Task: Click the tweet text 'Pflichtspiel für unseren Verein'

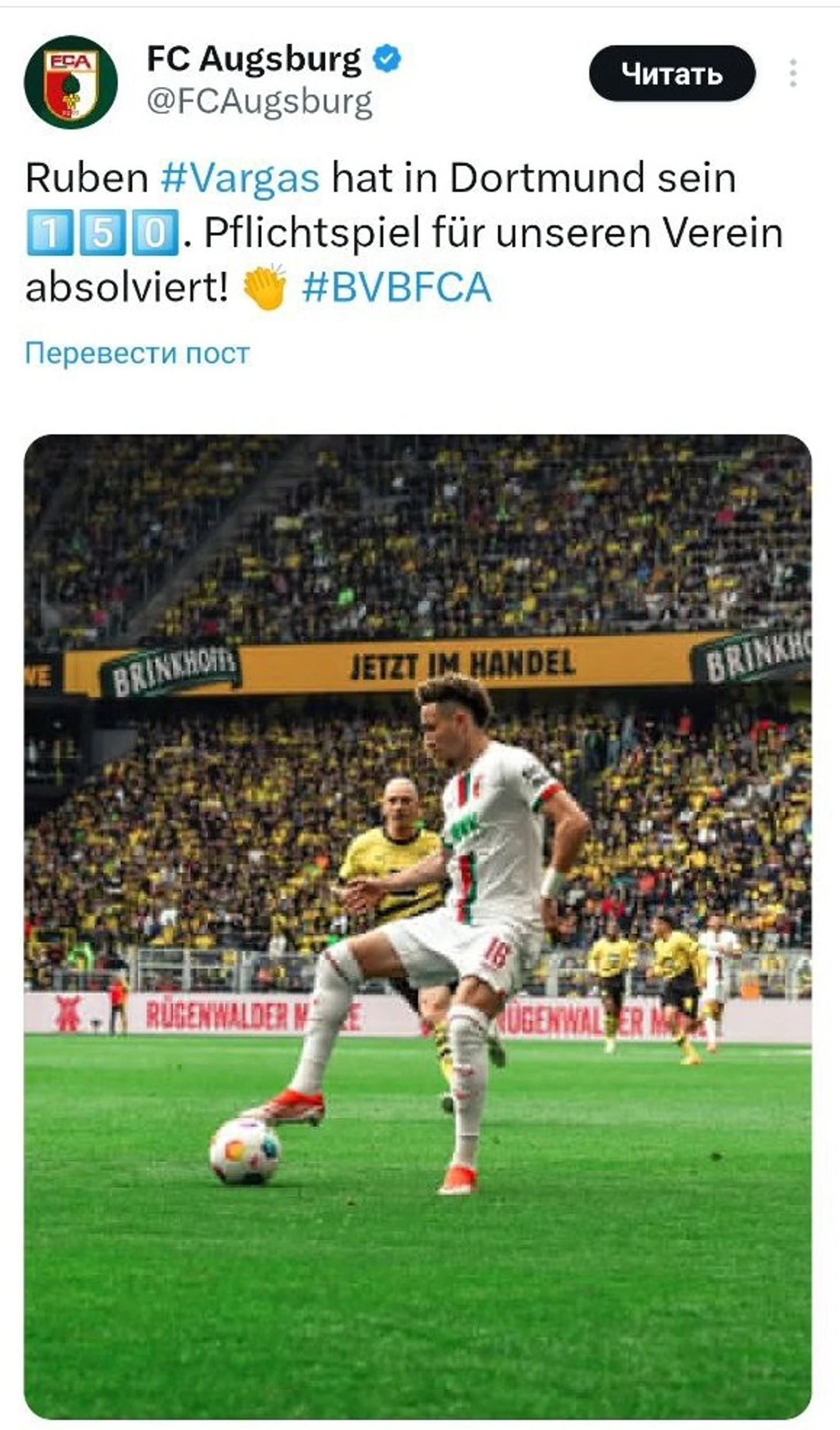Action: pyautogui.click(x=494, y=233)
